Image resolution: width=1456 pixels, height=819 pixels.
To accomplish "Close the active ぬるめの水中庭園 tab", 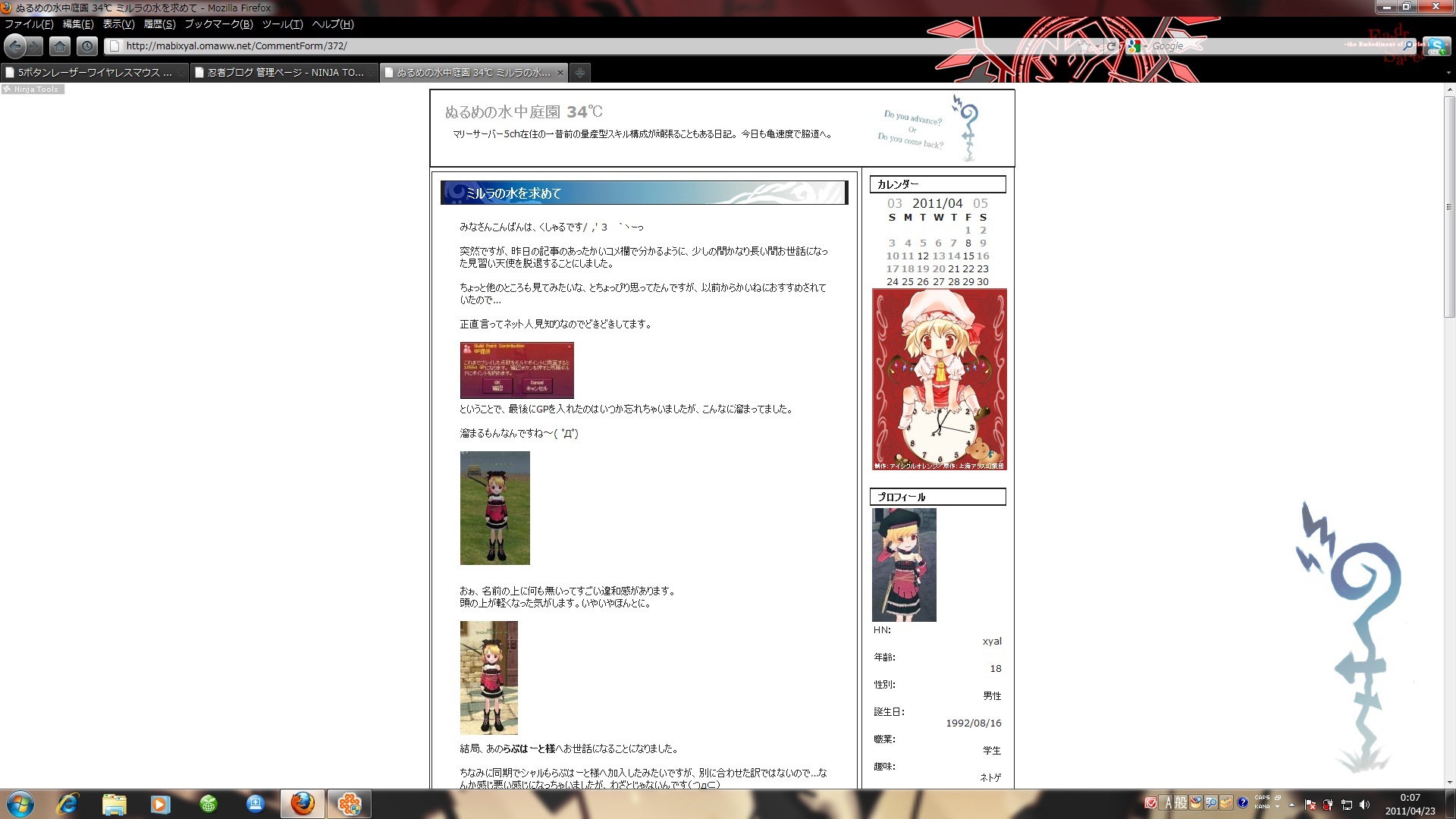I will tap(560, 73).
